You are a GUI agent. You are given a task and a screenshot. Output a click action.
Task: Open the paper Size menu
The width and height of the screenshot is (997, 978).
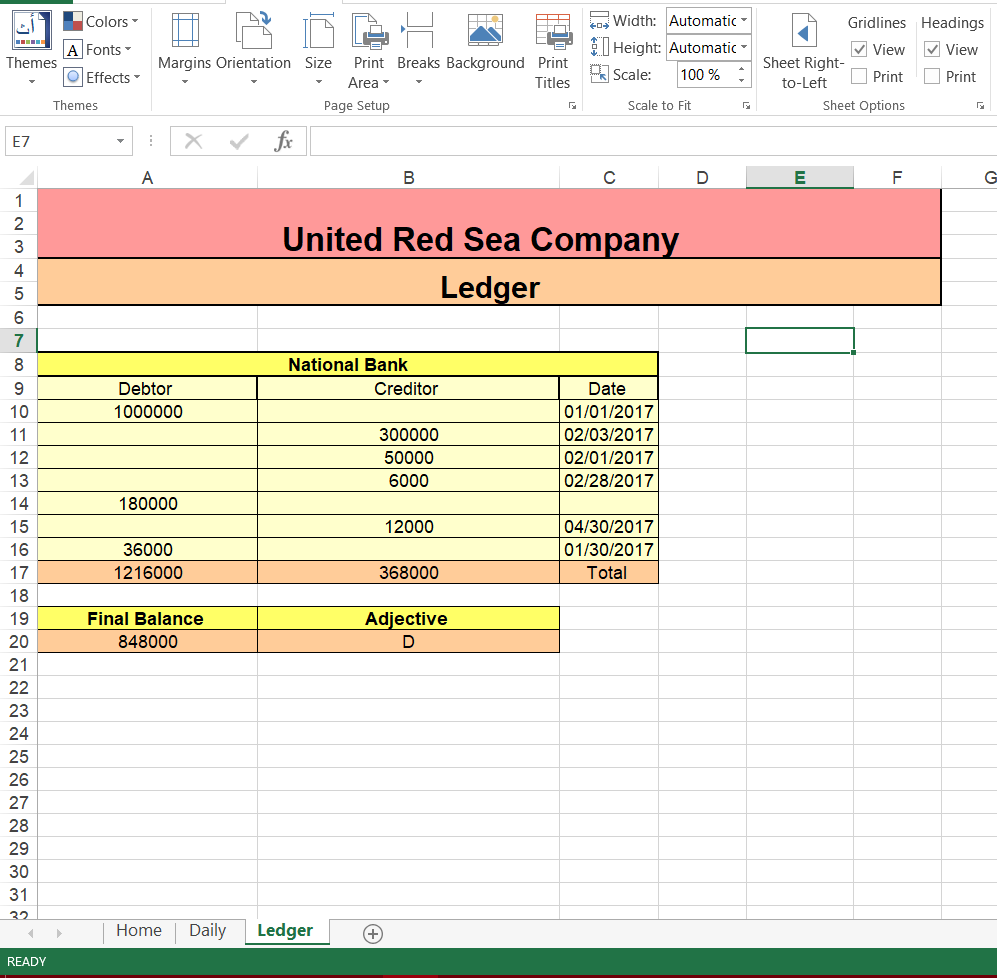tap(318, 50)
